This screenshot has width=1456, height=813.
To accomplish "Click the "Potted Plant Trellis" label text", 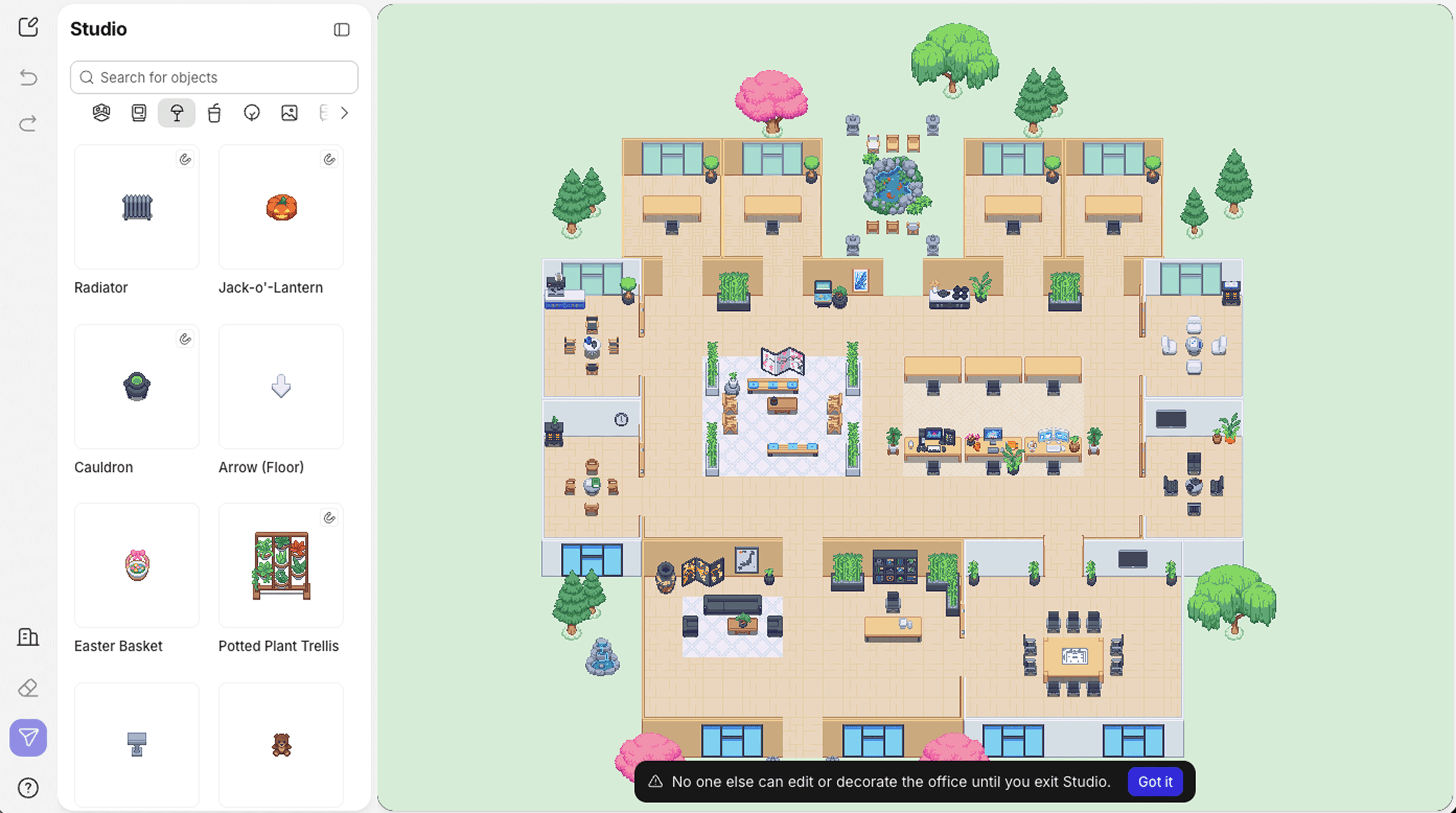I will coord(279,646).
